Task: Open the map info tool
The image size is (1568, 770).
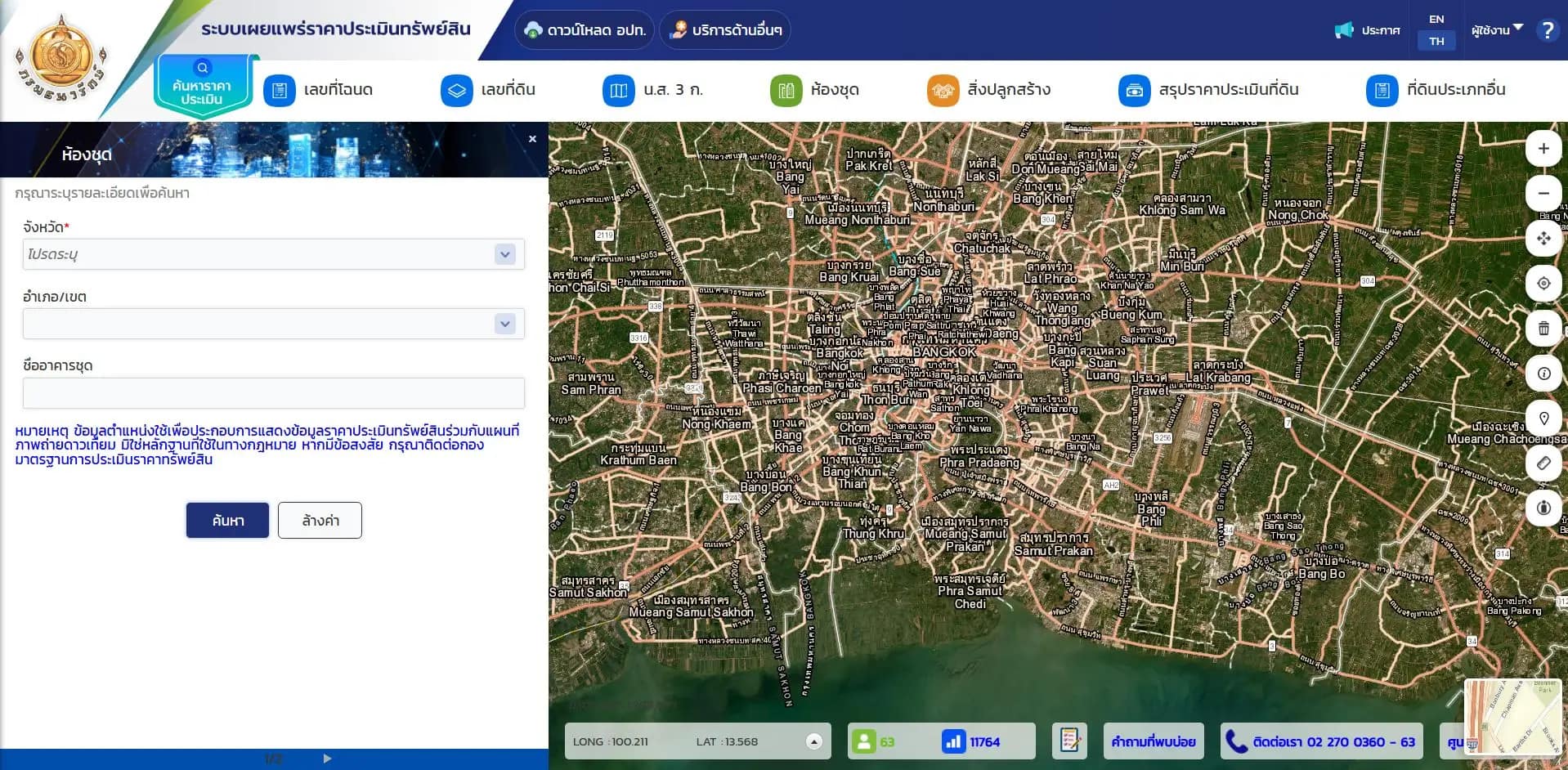Action: tap(1543, 374)
